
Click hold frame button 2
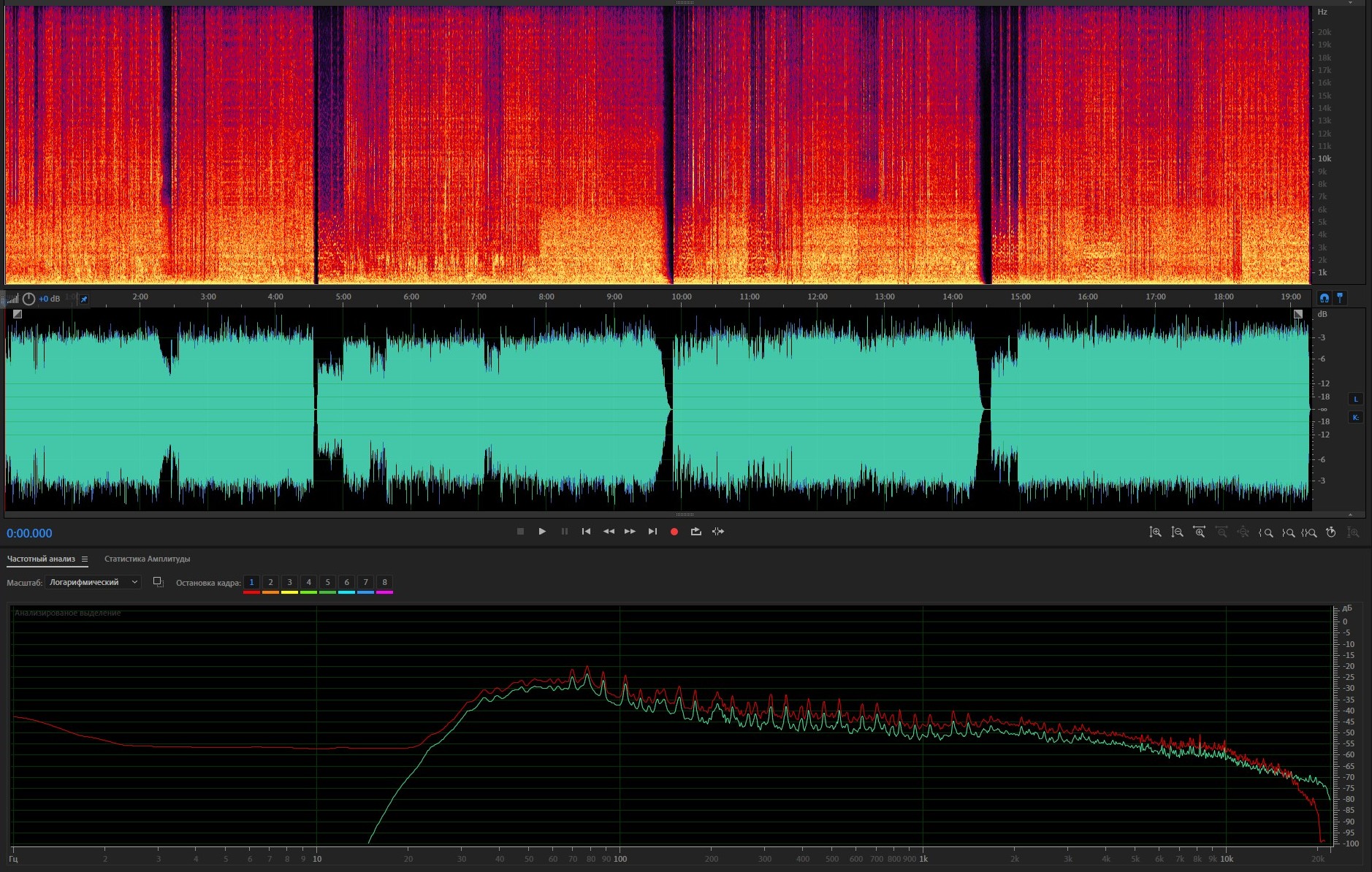pos(270,582)
